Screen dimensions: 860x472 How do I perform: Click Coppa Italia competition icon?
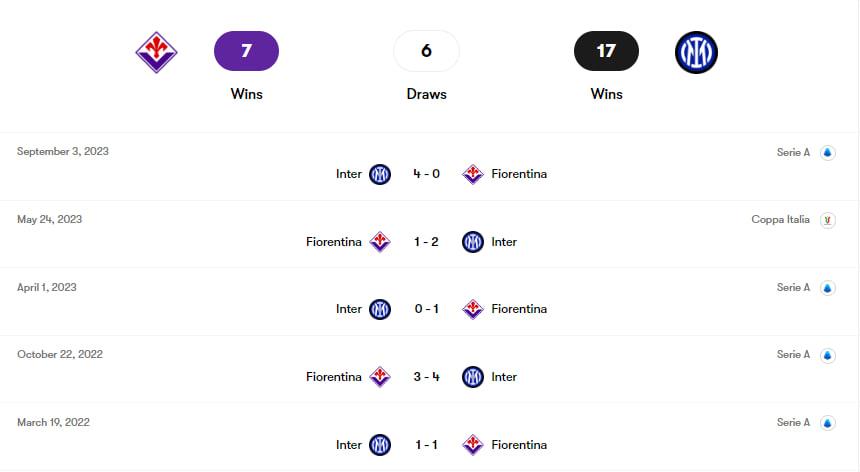(827, 220)
